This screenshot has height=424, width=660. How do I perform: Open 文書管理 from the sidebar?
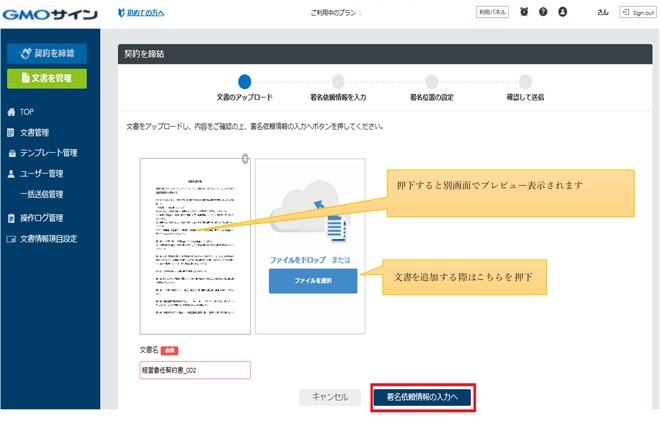click(35, 133)
